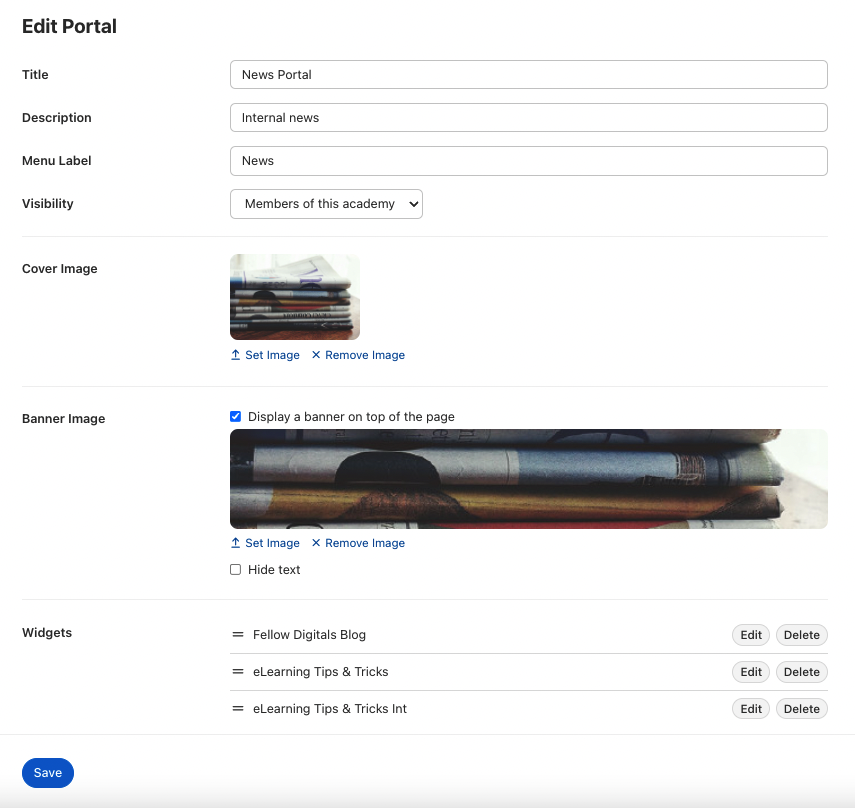Delete the eLearning Tips & Tricks widget
The width and height of the screenshot is (855, 808).
click(802, 672)
